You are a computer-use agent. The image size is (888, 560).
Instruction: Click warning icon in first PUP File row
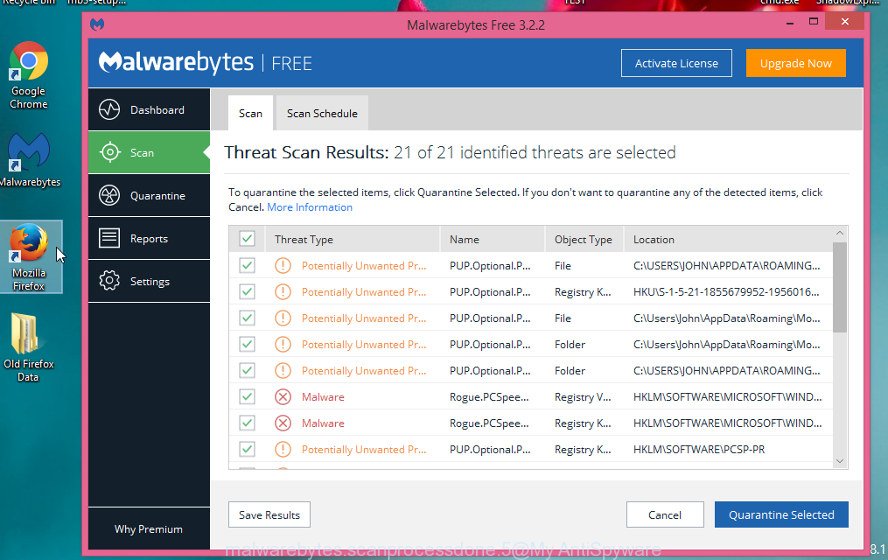(x=283, y=265)
